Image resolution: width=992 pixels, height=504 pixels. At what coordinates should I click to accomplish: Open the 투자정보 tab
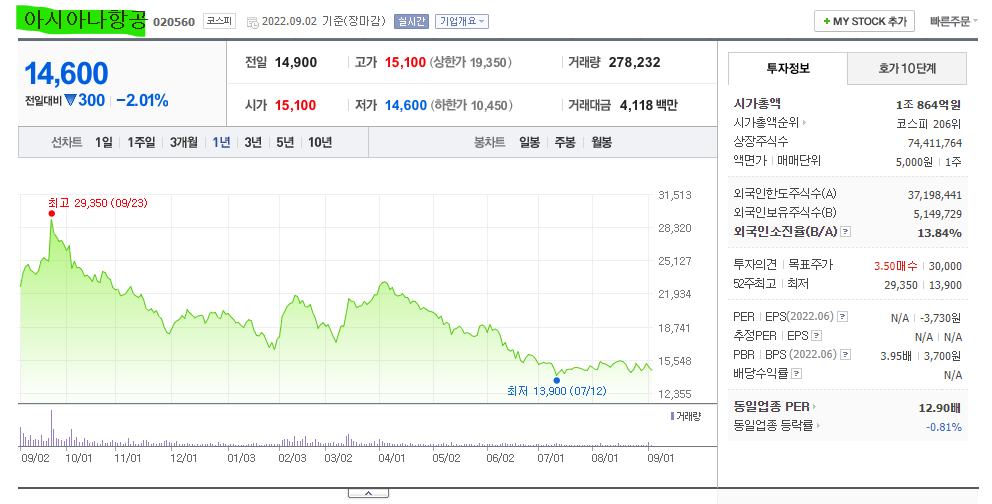(788, 68)
